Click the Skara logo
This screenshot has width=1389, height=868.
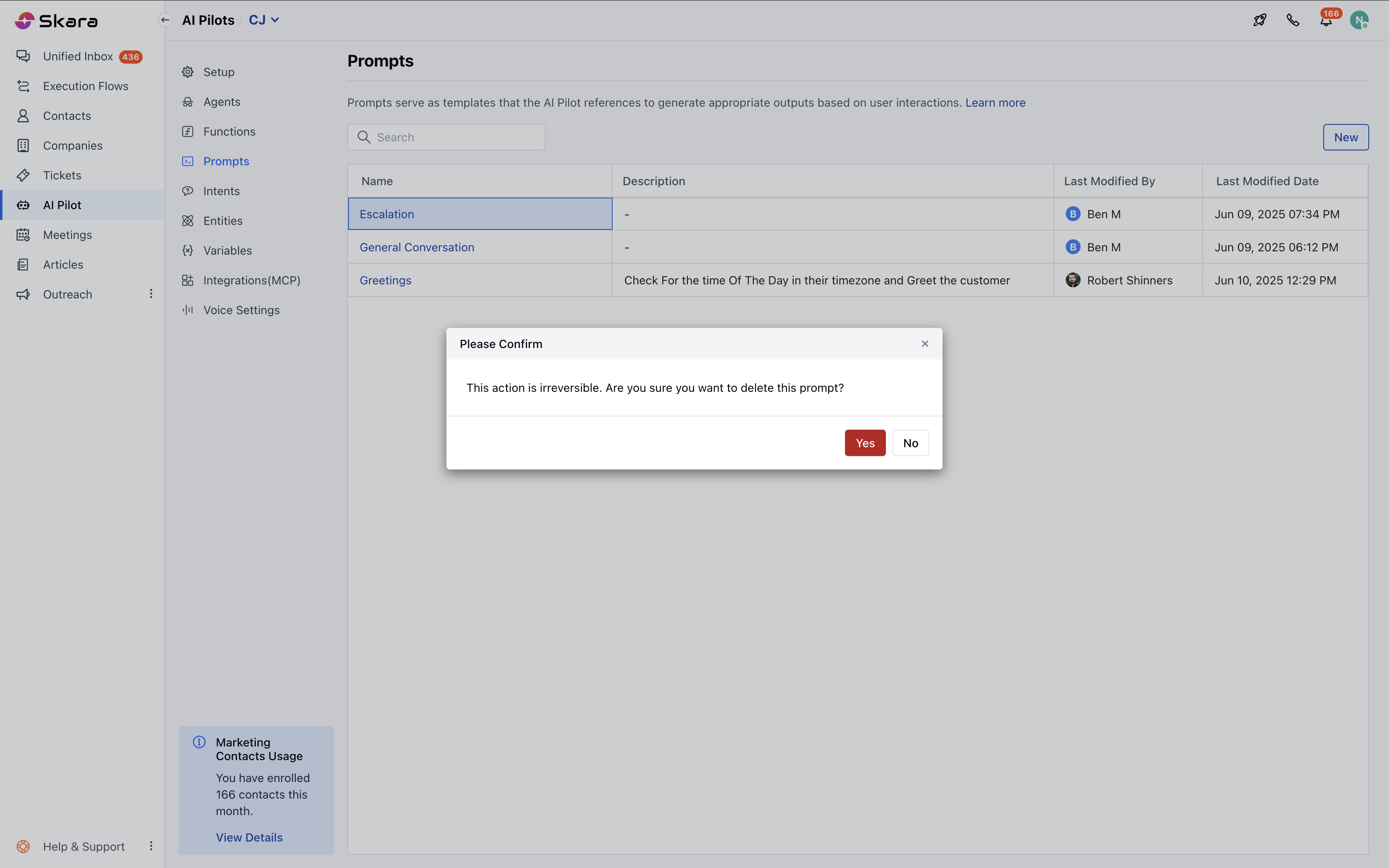coord(56,21)
